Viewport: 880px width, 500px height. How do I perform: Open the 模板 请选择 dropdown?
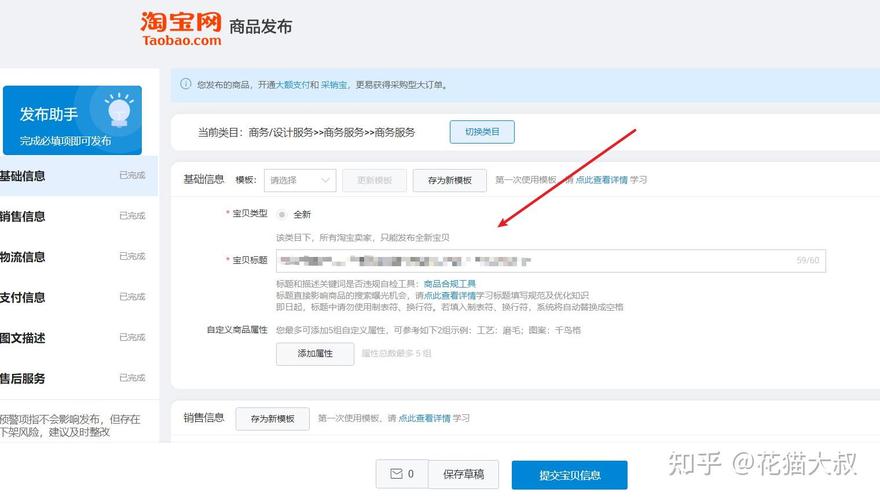point(299,180)
